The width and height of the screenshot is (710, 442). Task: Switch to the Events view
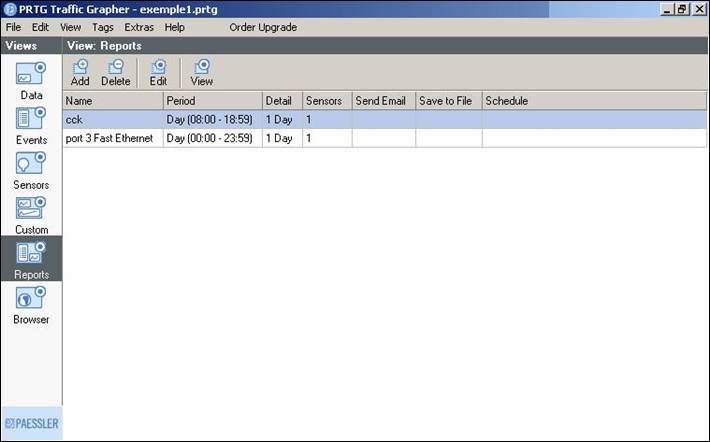click(x=31, y=124)
